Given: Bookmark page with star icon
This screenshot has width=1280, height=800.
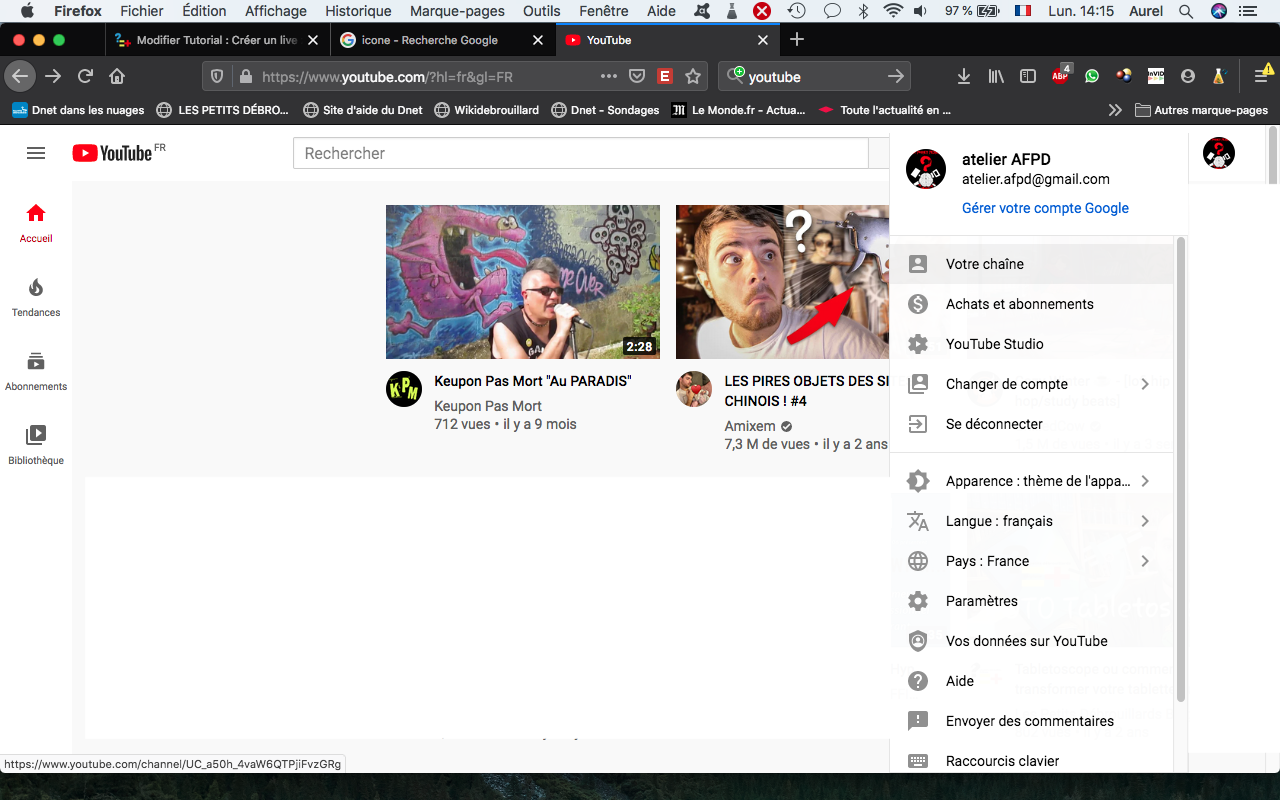Looking at the screenshot, I should tap(693, 76).
